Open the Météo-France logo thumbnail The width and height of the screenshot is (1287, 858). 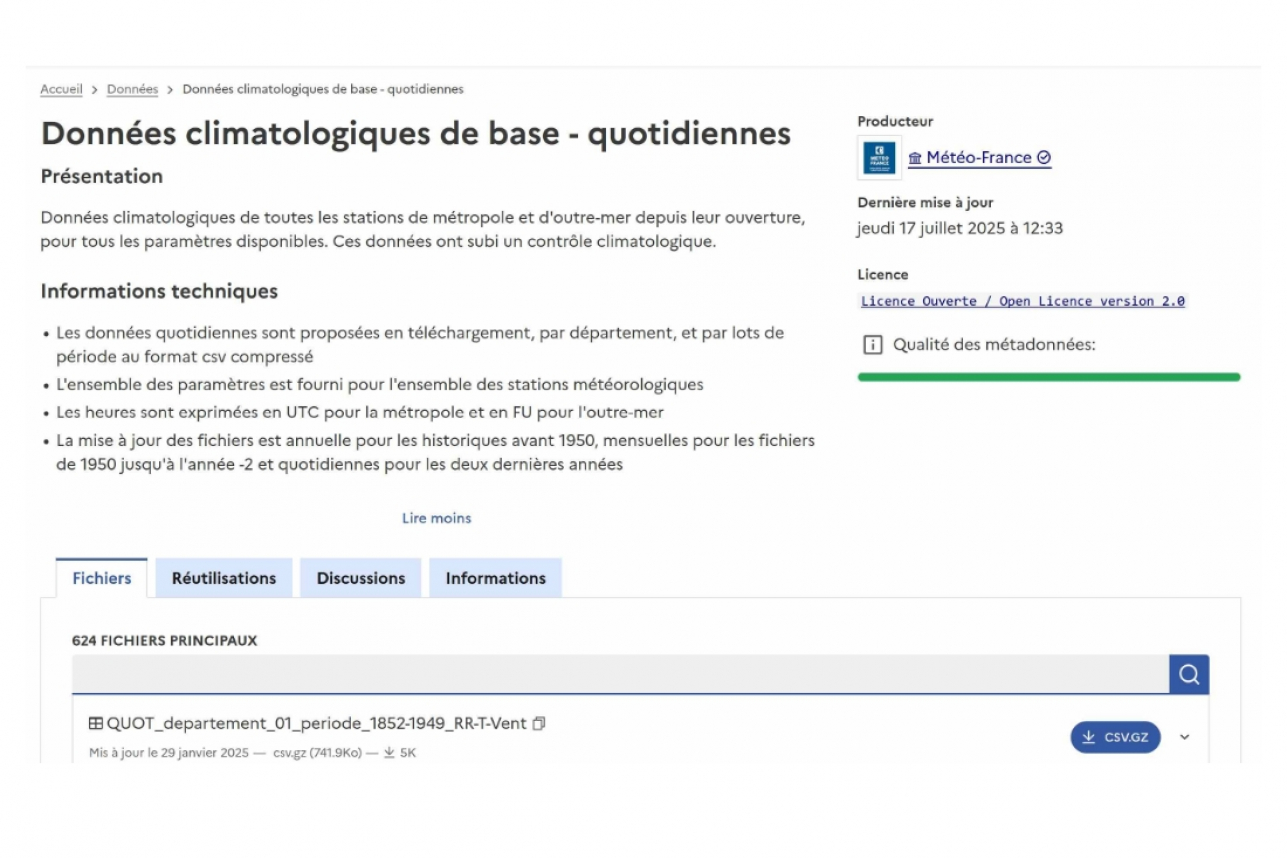pyautogui.click(x=879, y=158)
